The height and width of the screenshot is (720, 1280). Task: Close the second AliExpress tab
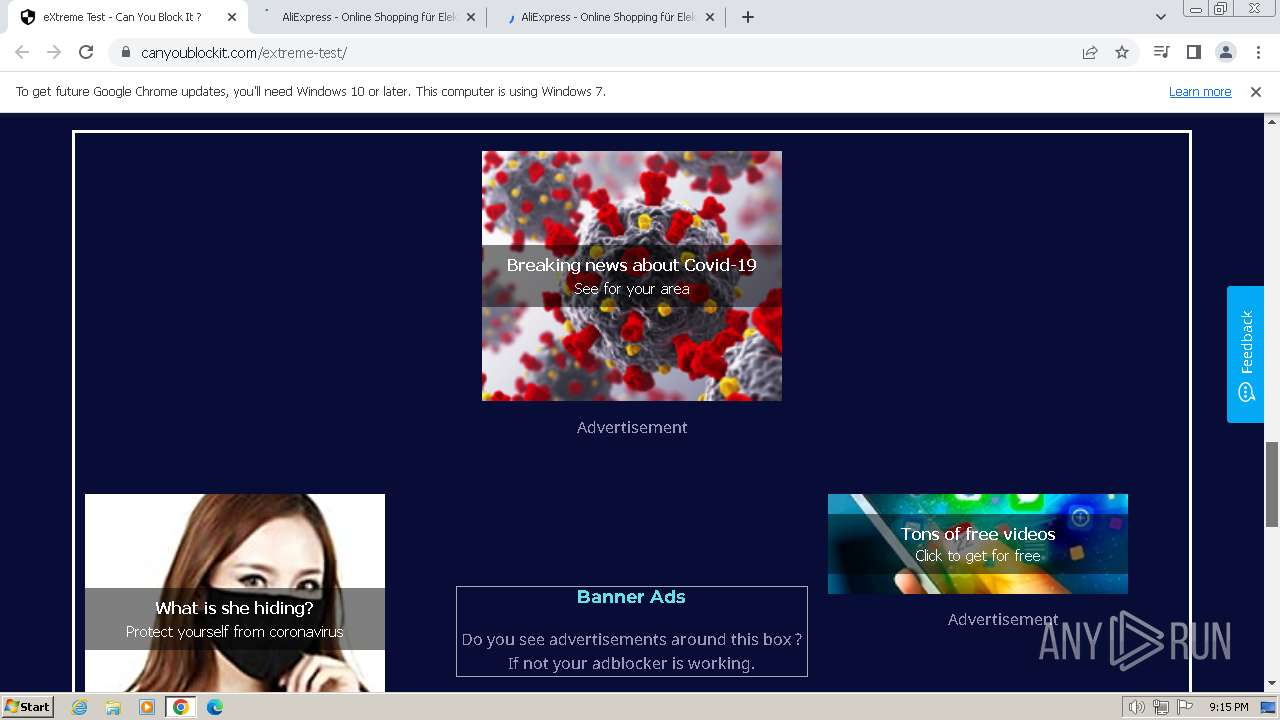point(710,17)
